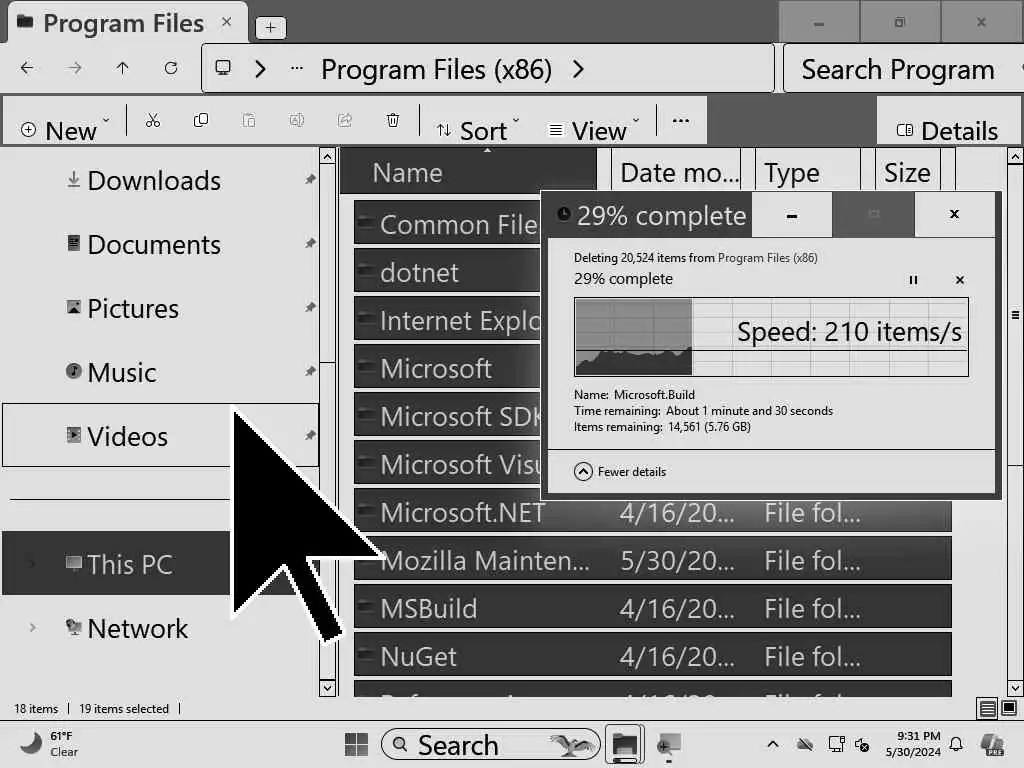Viewport: 1024px width, 768px height.
Task: Select Documents in sidebar
Action: (161, 245)
